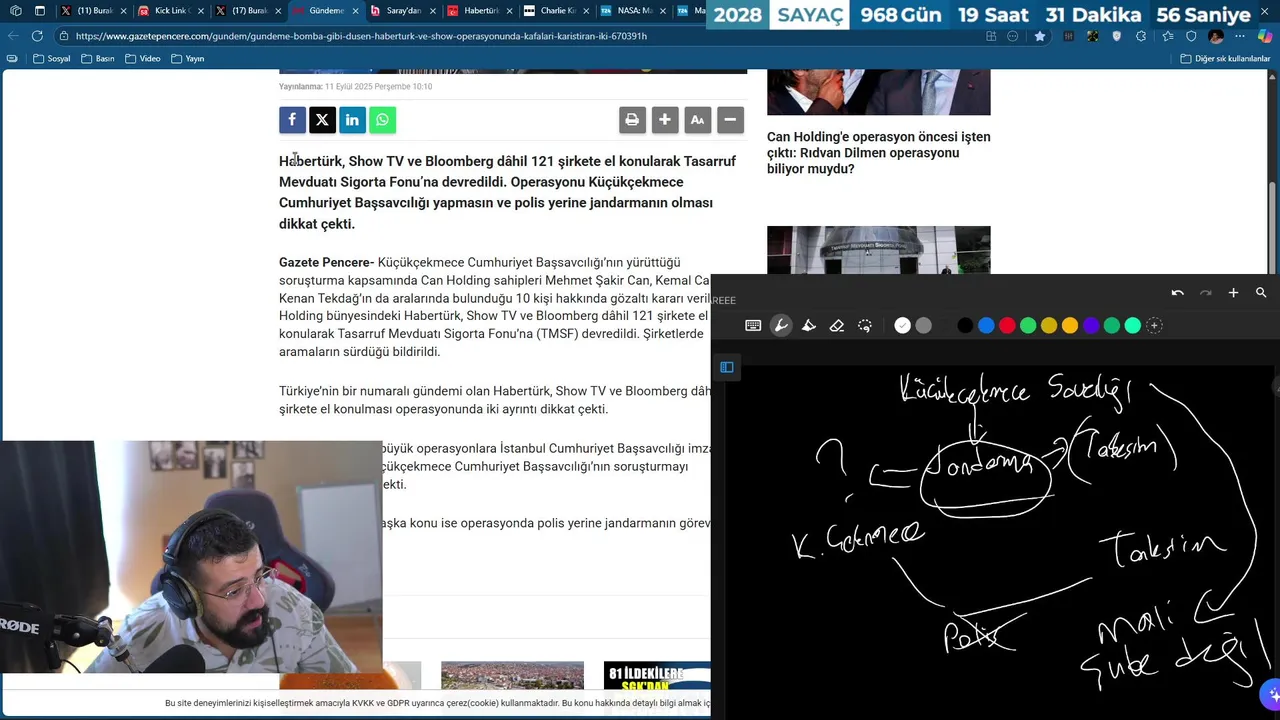Screen dimensions: 1280x720
Task: Pick the purple pen color
Action: click(x=1091, y=325)
